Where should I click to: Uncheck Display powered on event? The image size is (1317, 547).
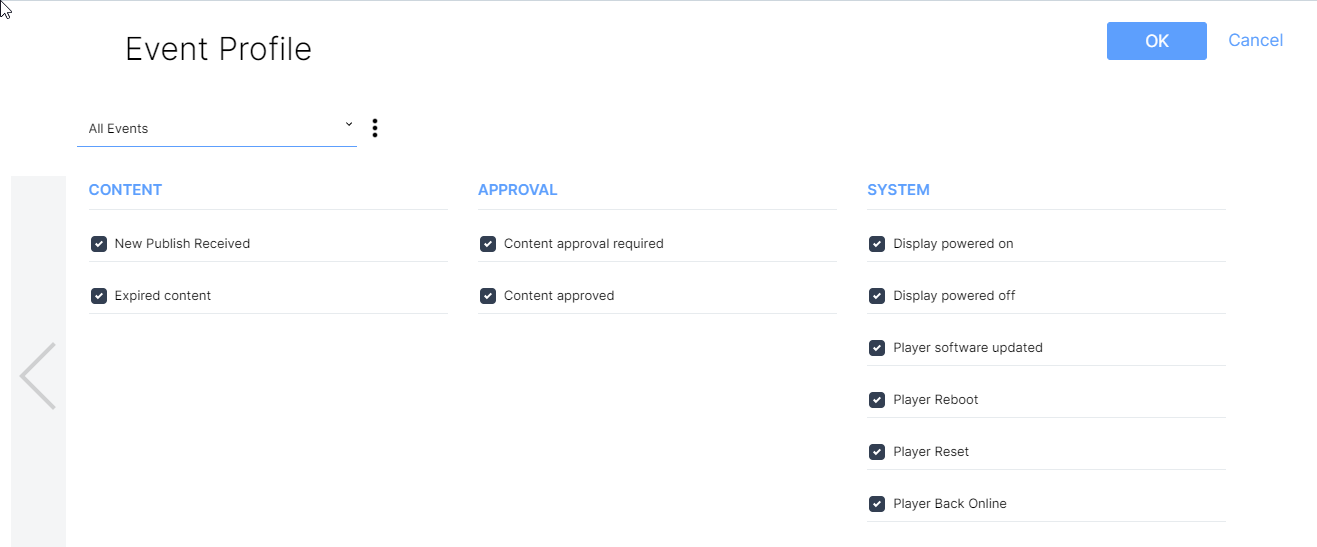[x=877, y=244]
